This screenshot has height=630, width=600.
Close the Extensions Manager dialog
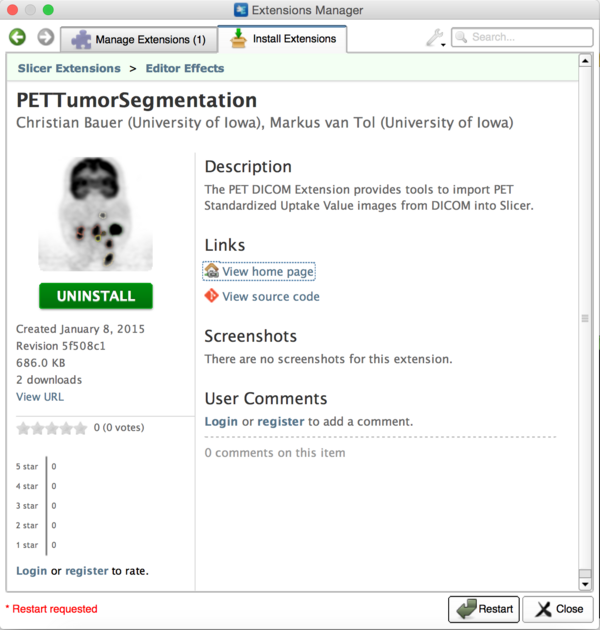pyautogui.click(x=558, y=609)
